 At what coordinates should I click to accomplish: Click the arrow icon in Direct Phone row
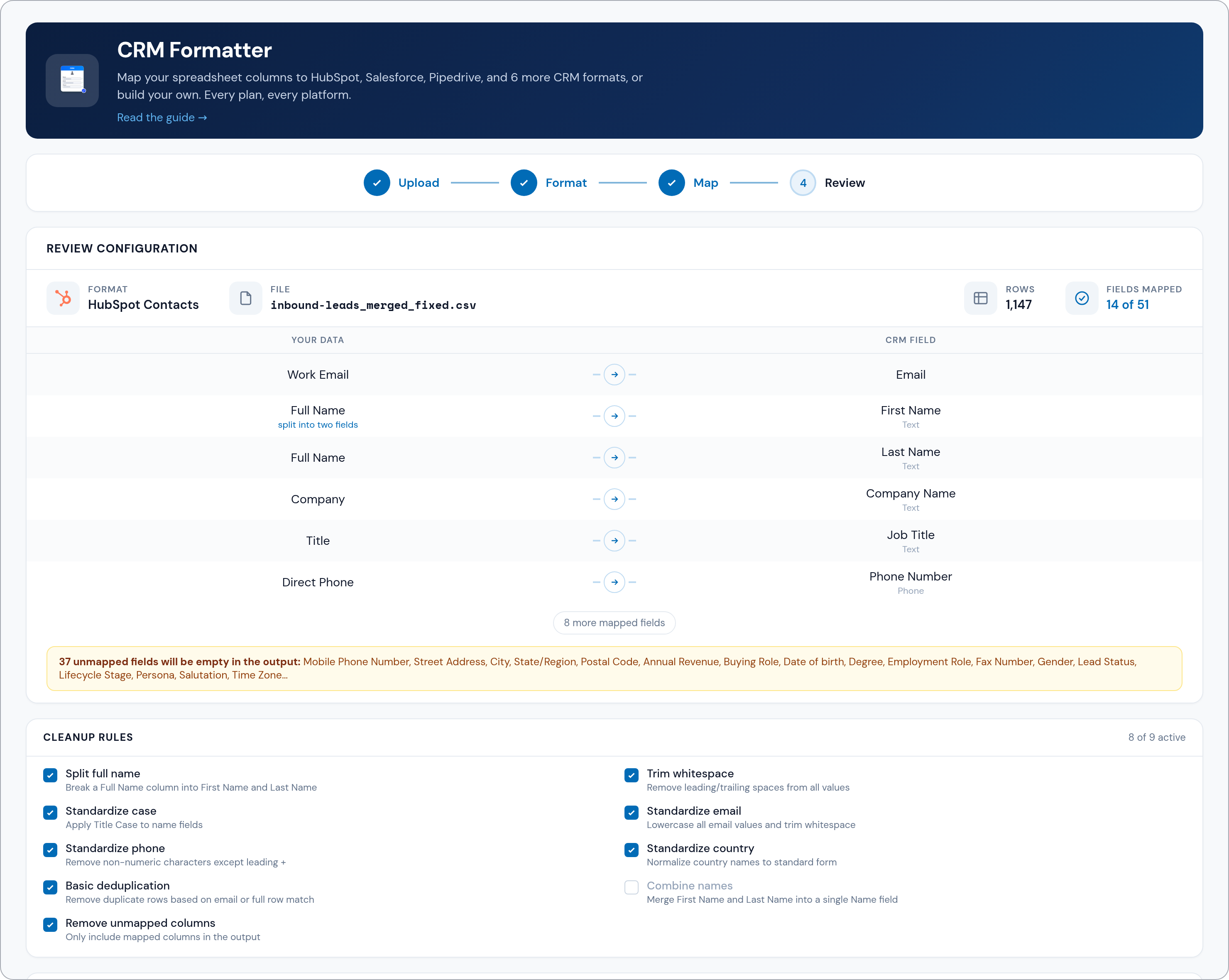coord(614,582)
